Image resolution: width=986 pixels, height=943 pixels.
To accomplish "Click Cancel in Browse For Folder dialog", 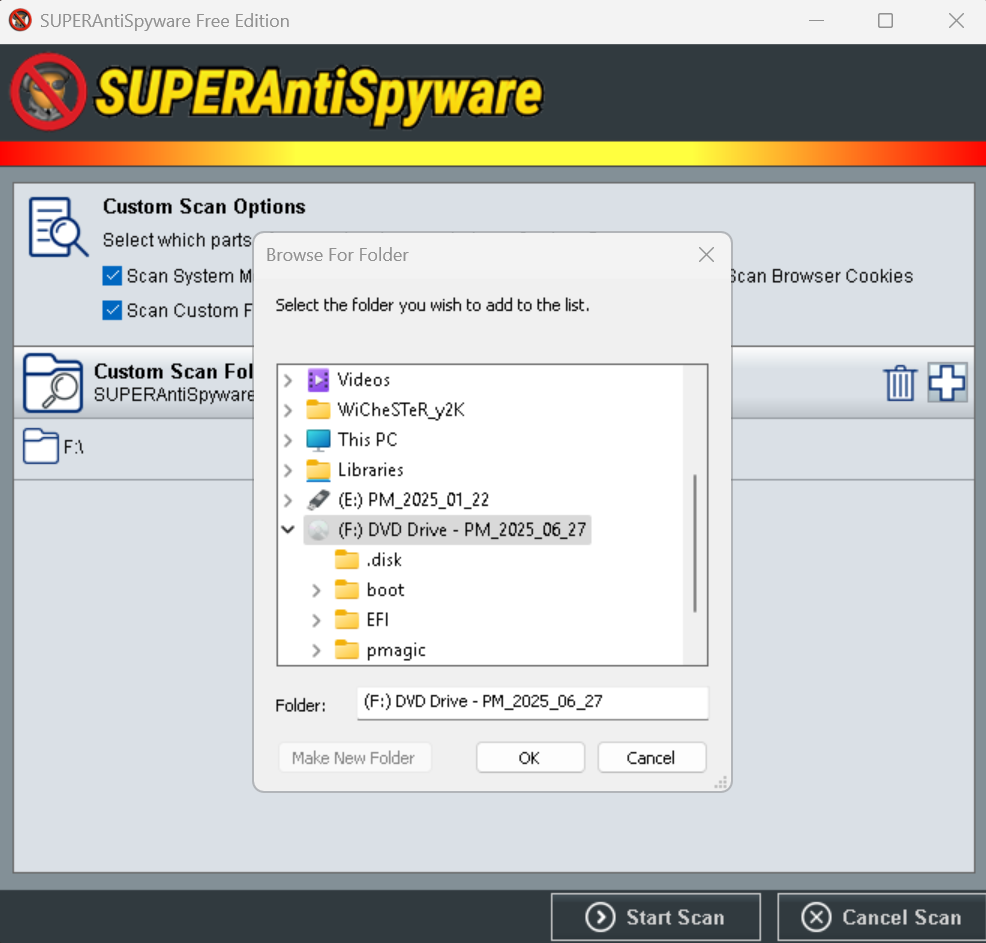I will point(651,758).
